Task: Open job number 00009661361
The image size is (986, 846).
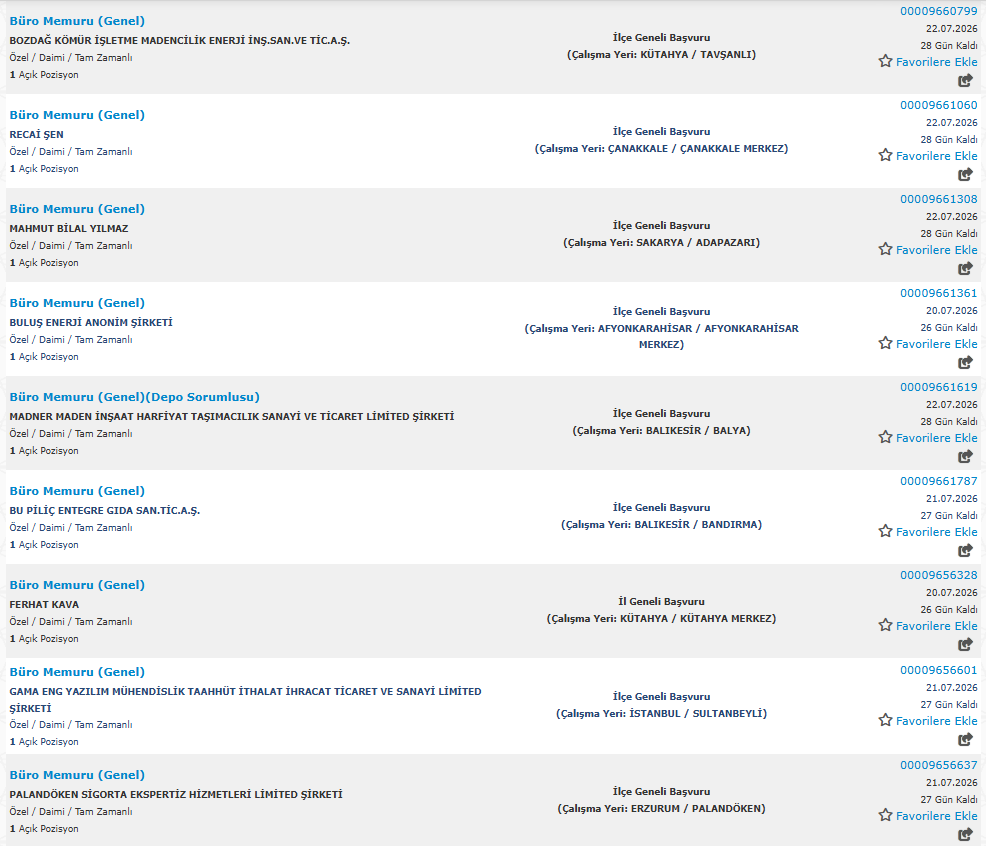Action: point(939,293)
